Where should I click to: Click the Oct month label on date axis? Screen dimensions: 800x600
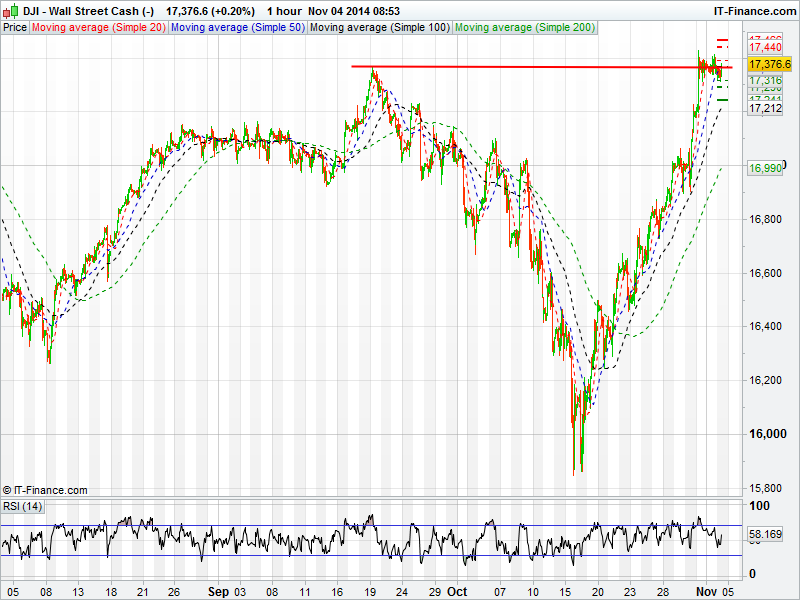click(x=457, y=592)
